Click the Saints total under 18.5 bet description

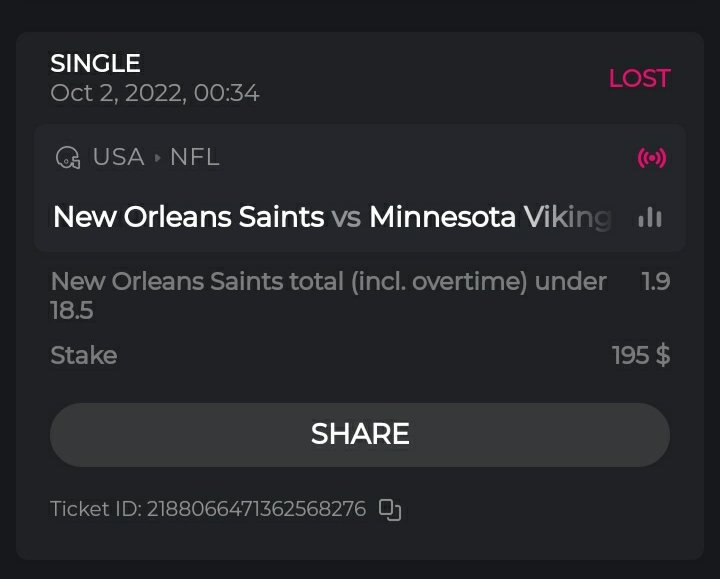328,295
